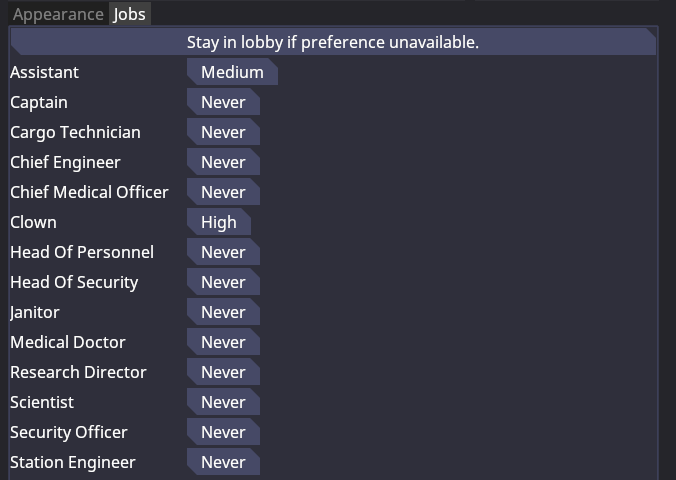676x480 pixels.
Task: Click the Clown job label
Action: tap(33, 222)
